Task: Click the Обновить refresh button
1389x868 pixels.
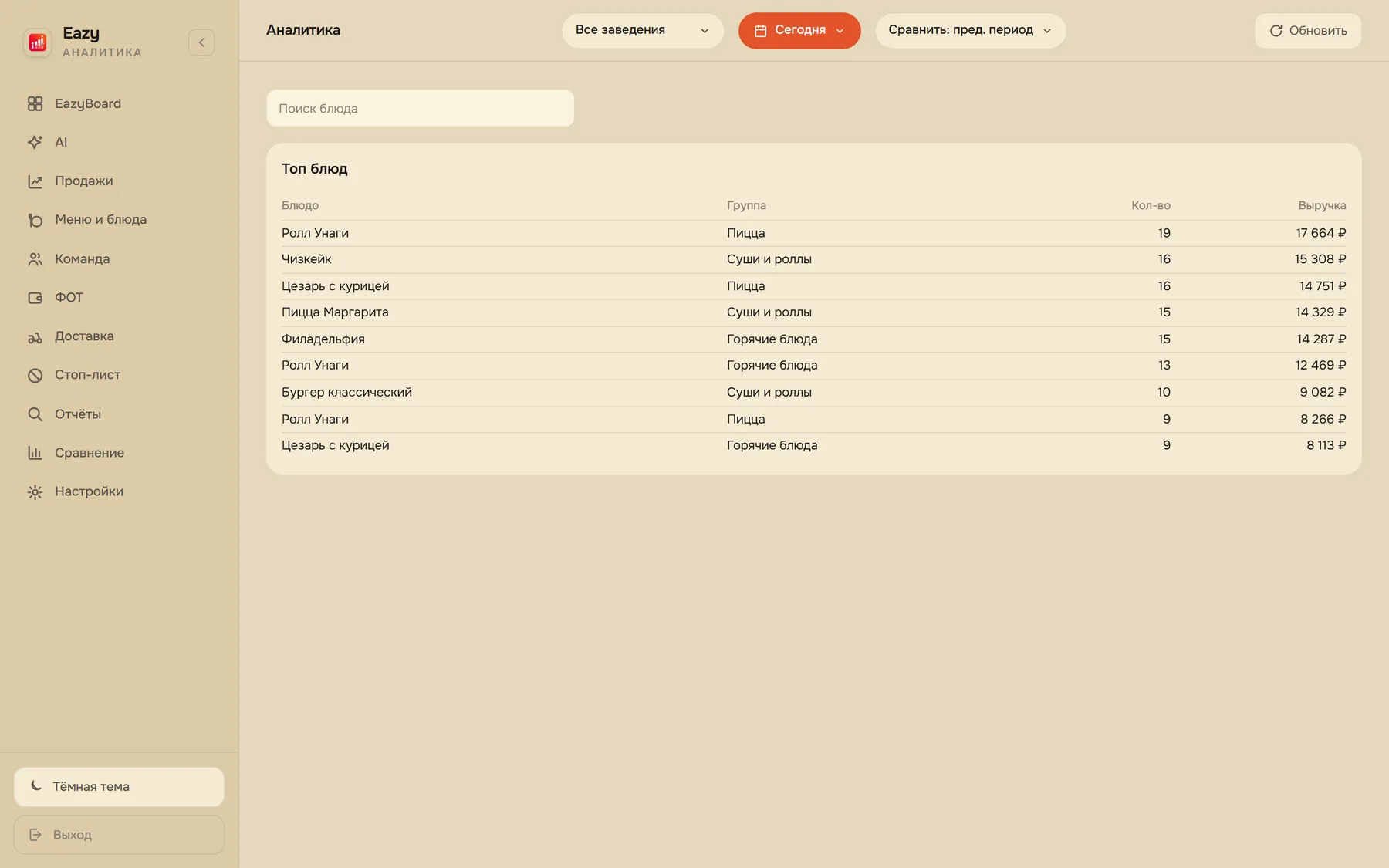Action: [1308, 31]
